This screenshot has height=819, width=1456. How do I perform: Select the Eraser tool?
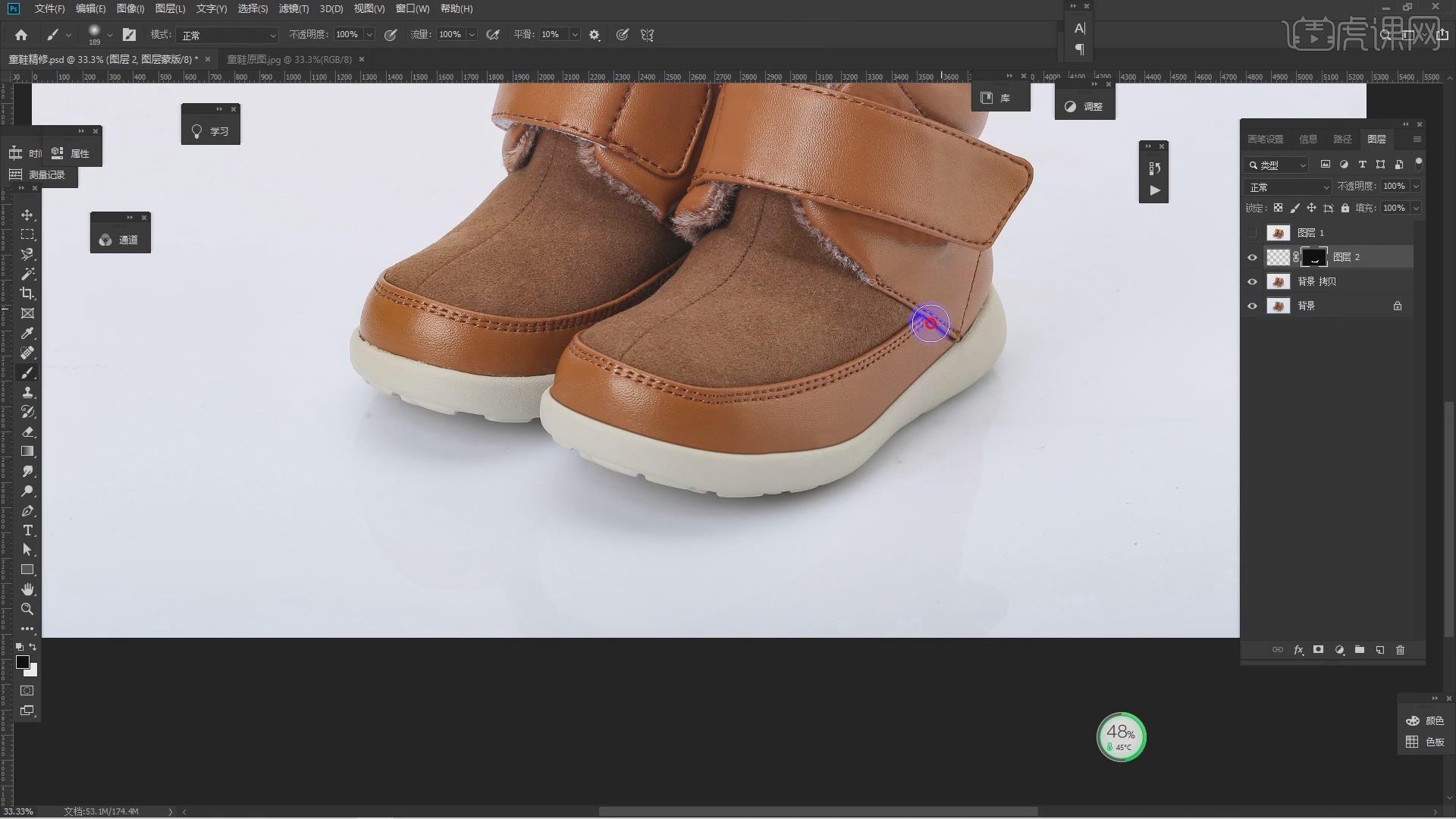click(27, 431)
